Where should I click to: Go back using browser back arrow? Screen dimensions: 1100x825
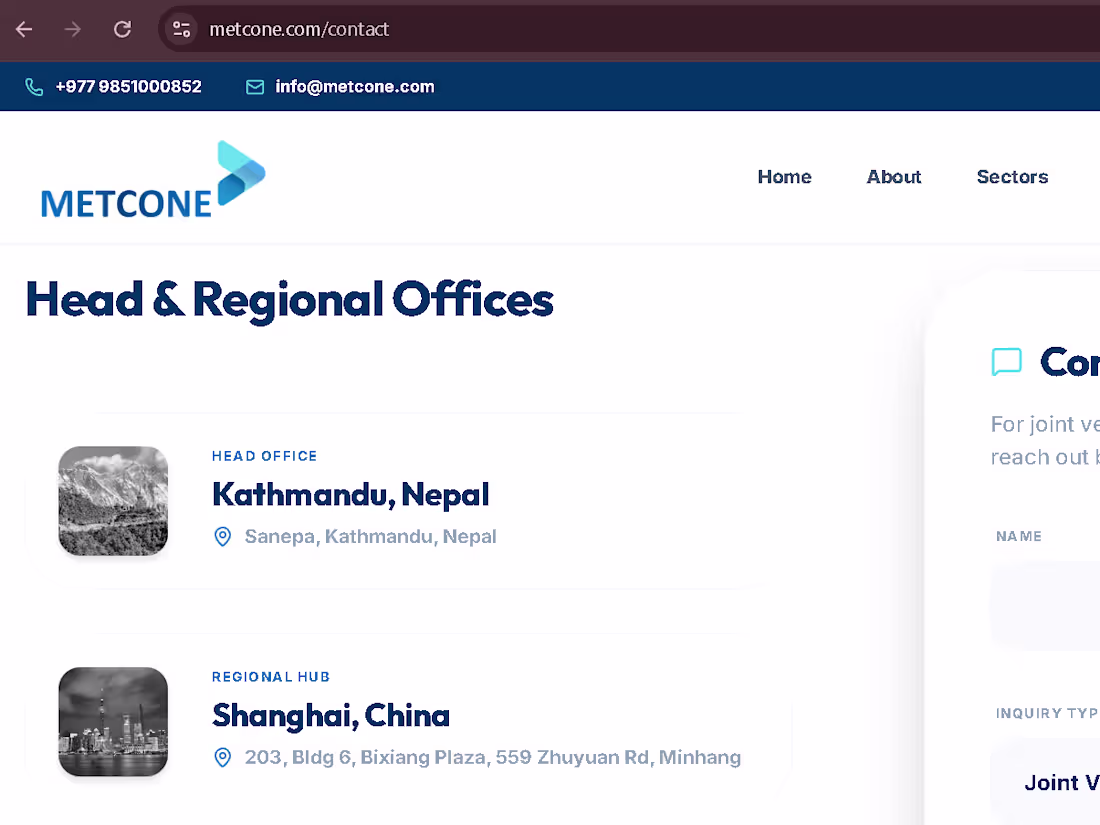(x=25, y=29)
